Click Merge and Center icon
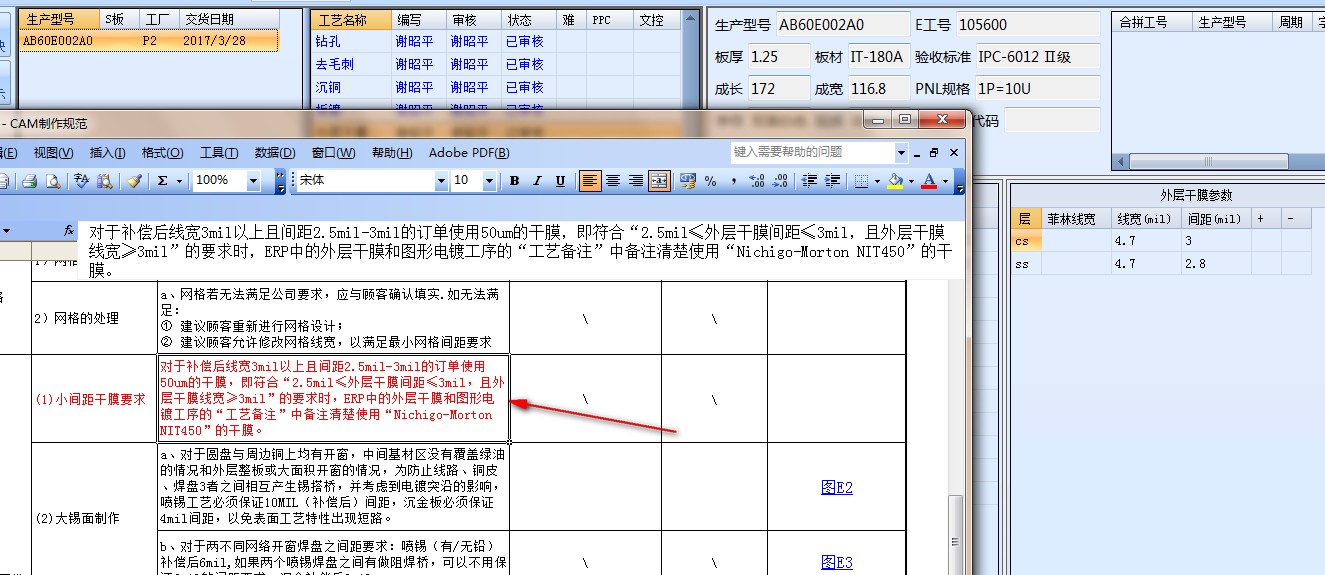 point(659,181)
